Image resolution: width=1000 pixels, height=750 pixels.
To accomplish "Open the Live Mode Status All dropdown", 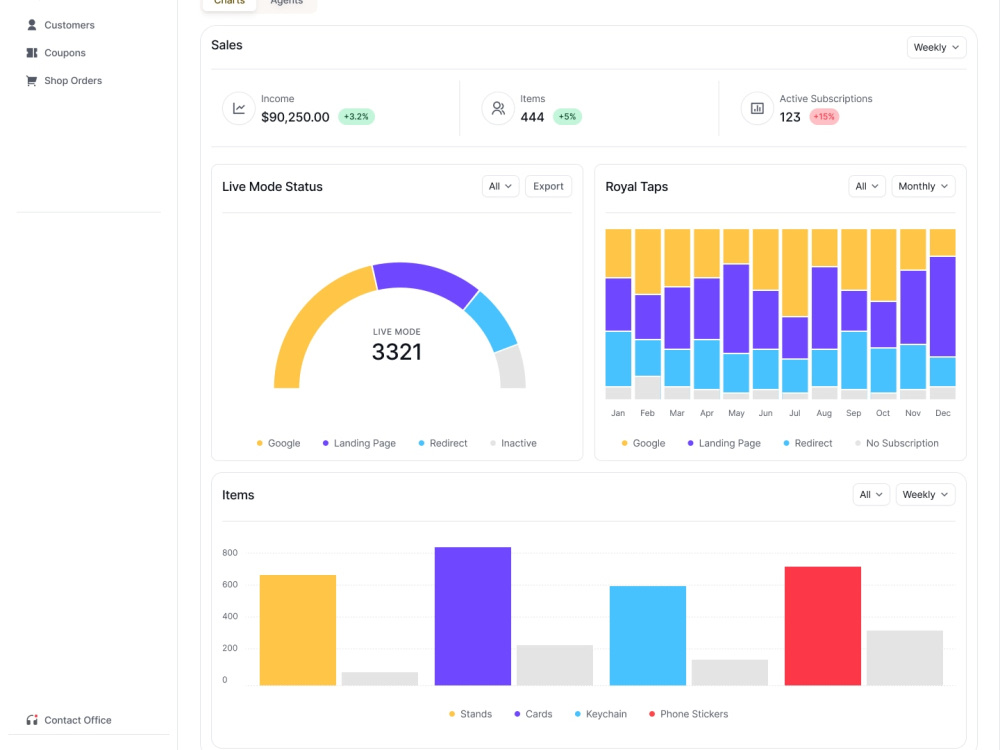I will tap(500, 186).
